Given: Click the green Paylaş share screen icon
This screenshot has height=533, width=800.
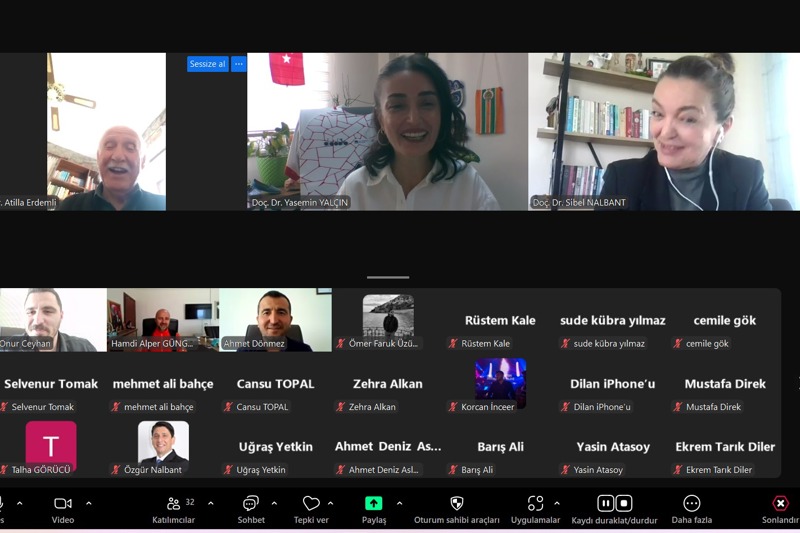Looking at the screenshot, I should pos(373,504).
